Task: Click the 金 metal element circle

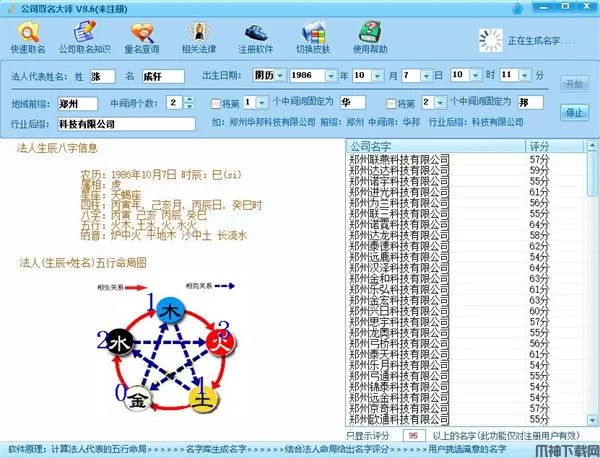Action: pyautogui.click(x=138, y=399)
